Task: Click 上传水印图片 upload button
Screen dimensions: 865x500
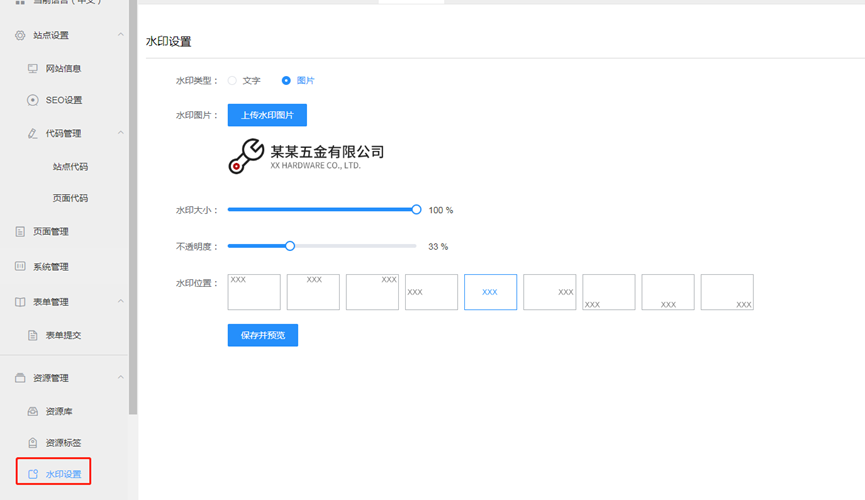Action: [x=267, y=115]
